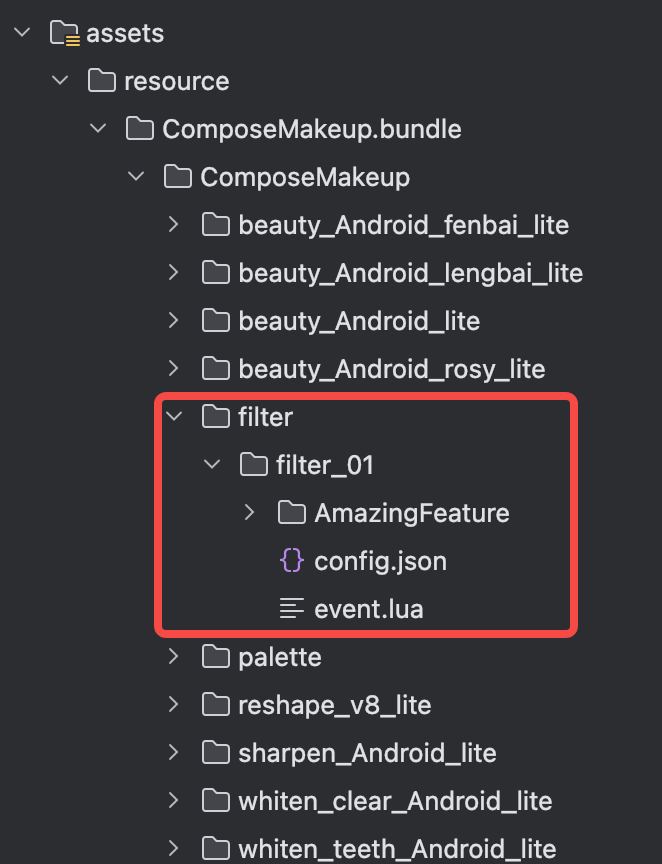Image resolution: width=662 pixels, height=864 pixels.
Task: Select the sharpen_Android_lite folder name
Action: coord(367,753)
